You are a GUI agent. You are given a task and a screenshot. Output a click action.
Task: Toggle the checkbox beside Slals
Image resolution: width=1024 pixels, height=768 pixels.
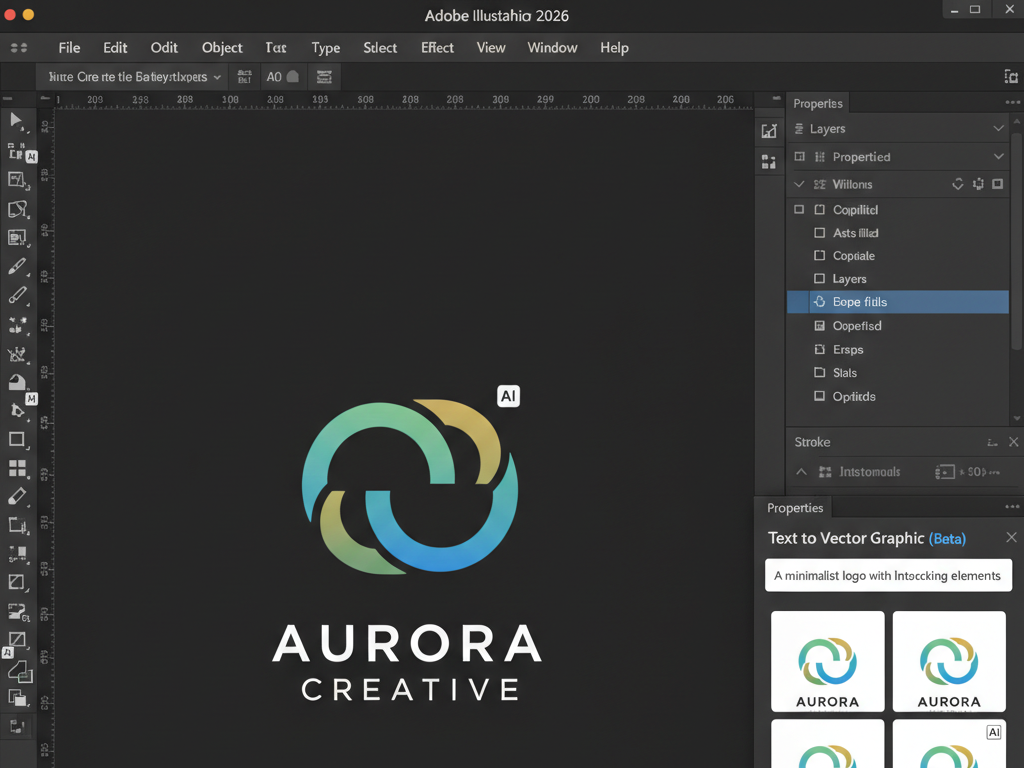click(821, 372)
